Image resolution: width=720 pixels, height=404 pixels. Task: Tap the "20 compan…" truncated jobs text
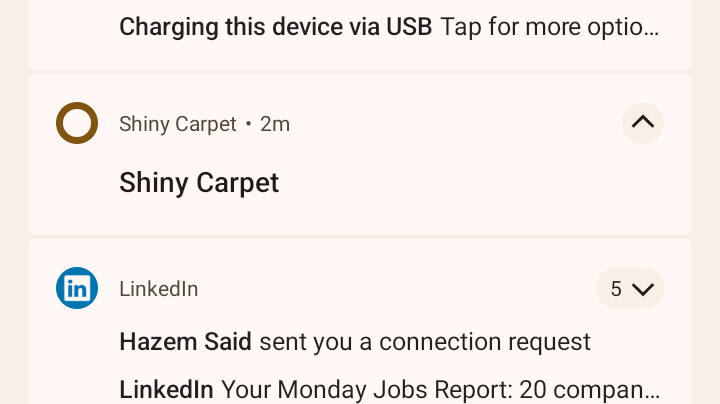600,389
